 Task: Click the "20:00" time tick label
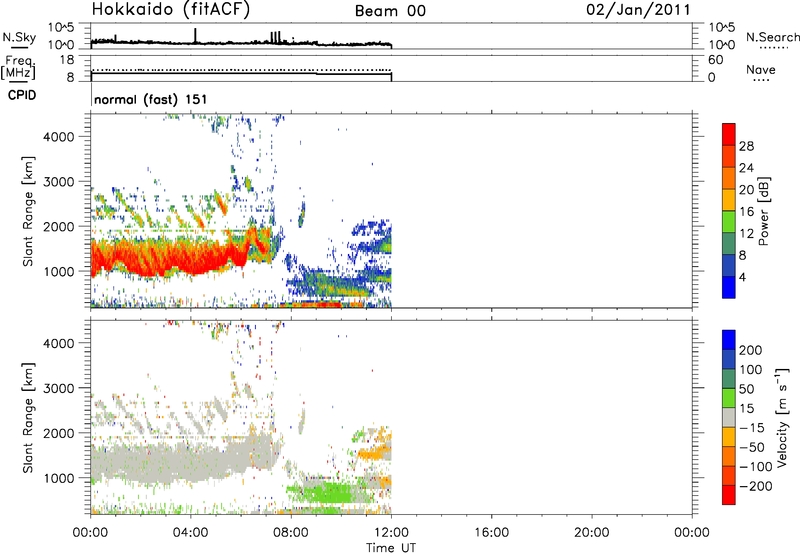pyautogui.click(x=592, y=533)
